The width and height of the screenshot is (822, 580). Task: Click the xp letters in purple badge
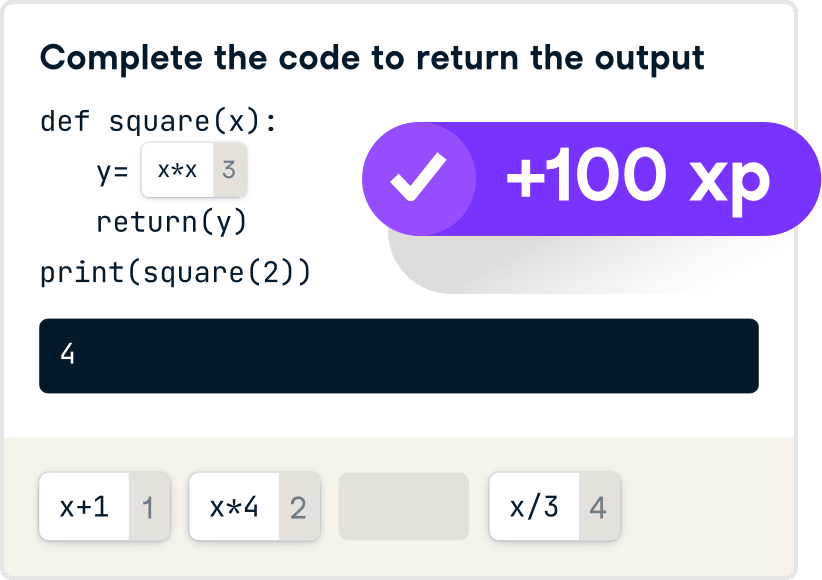[x=729, y=184]
